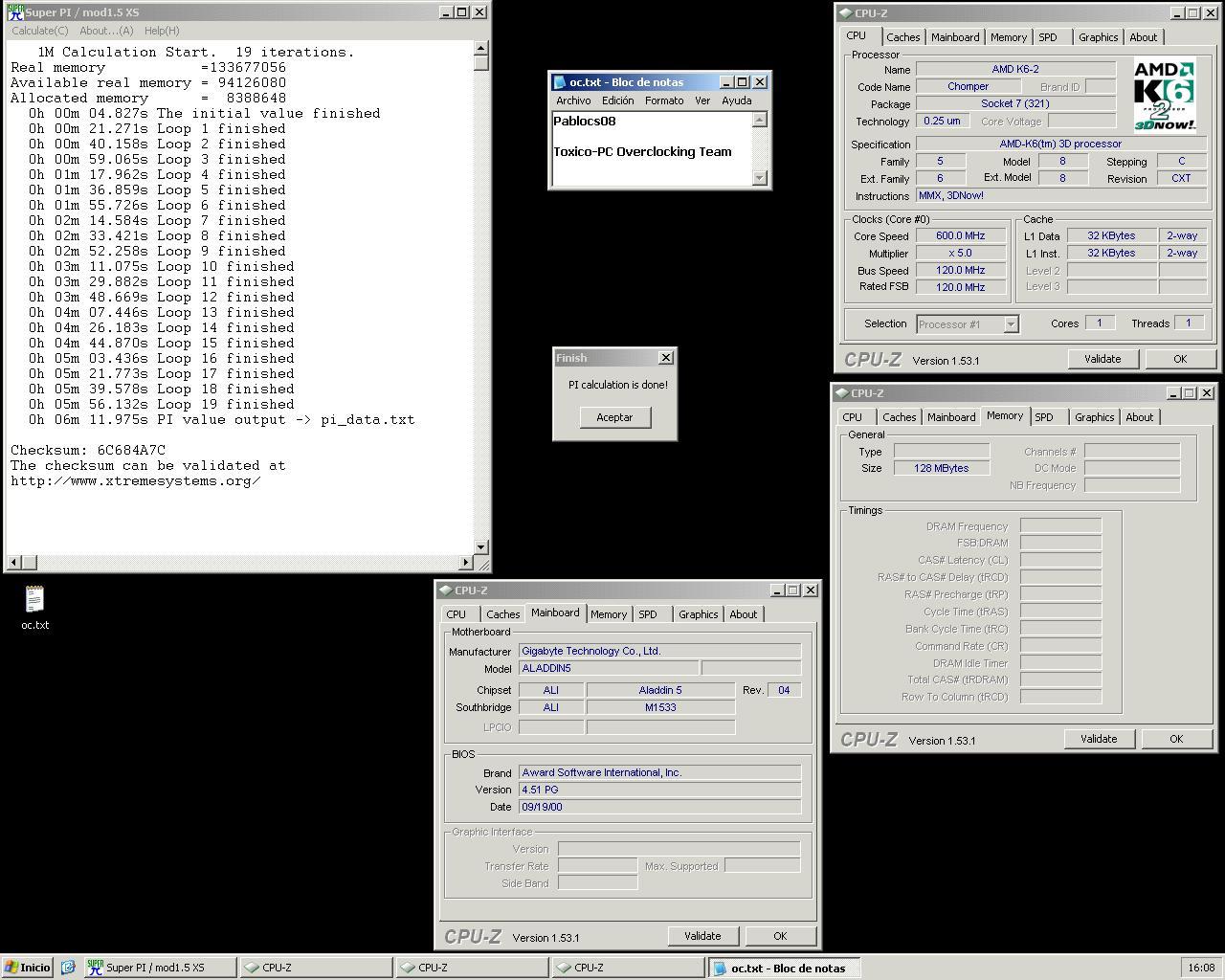
Task: Select the Caches tab in the CPU window
Action: pyautogui.click(x=902, y=37)
